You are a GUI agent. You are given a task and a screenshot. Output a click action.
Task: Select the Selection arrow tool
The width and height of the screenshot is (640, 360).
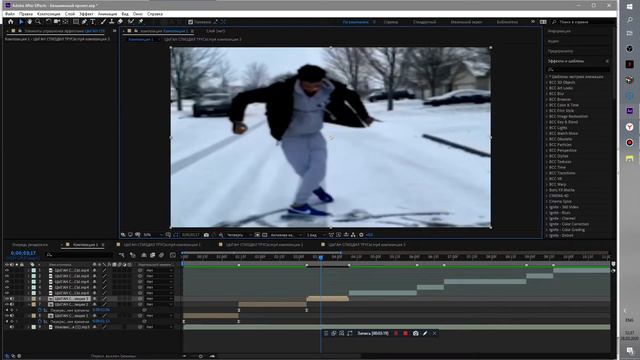(x=21, y=22)
